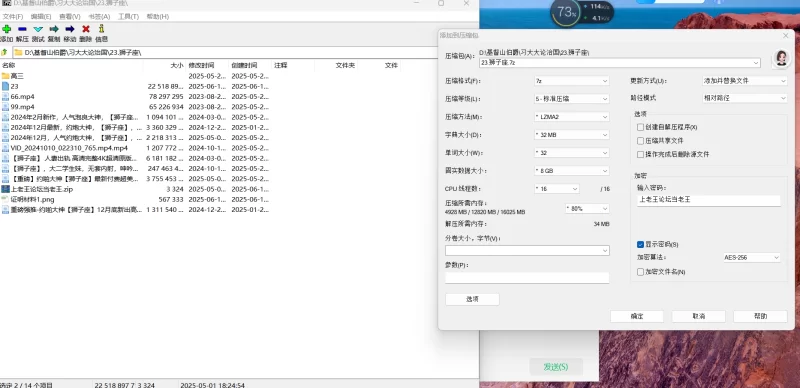Click the folder icon of the 高三 row
Screen dimensions: 800x388
[x=5, y=76]
